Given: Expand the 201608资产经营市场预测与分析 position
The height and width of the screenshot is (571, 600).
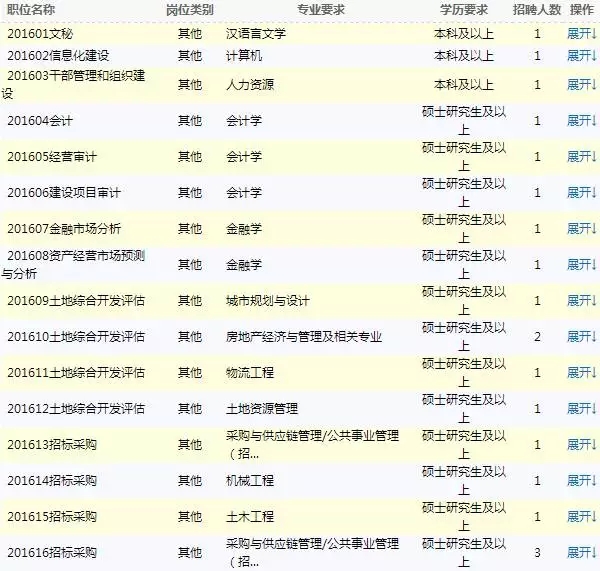Looking at the screenshot, I should coord(581,265).
